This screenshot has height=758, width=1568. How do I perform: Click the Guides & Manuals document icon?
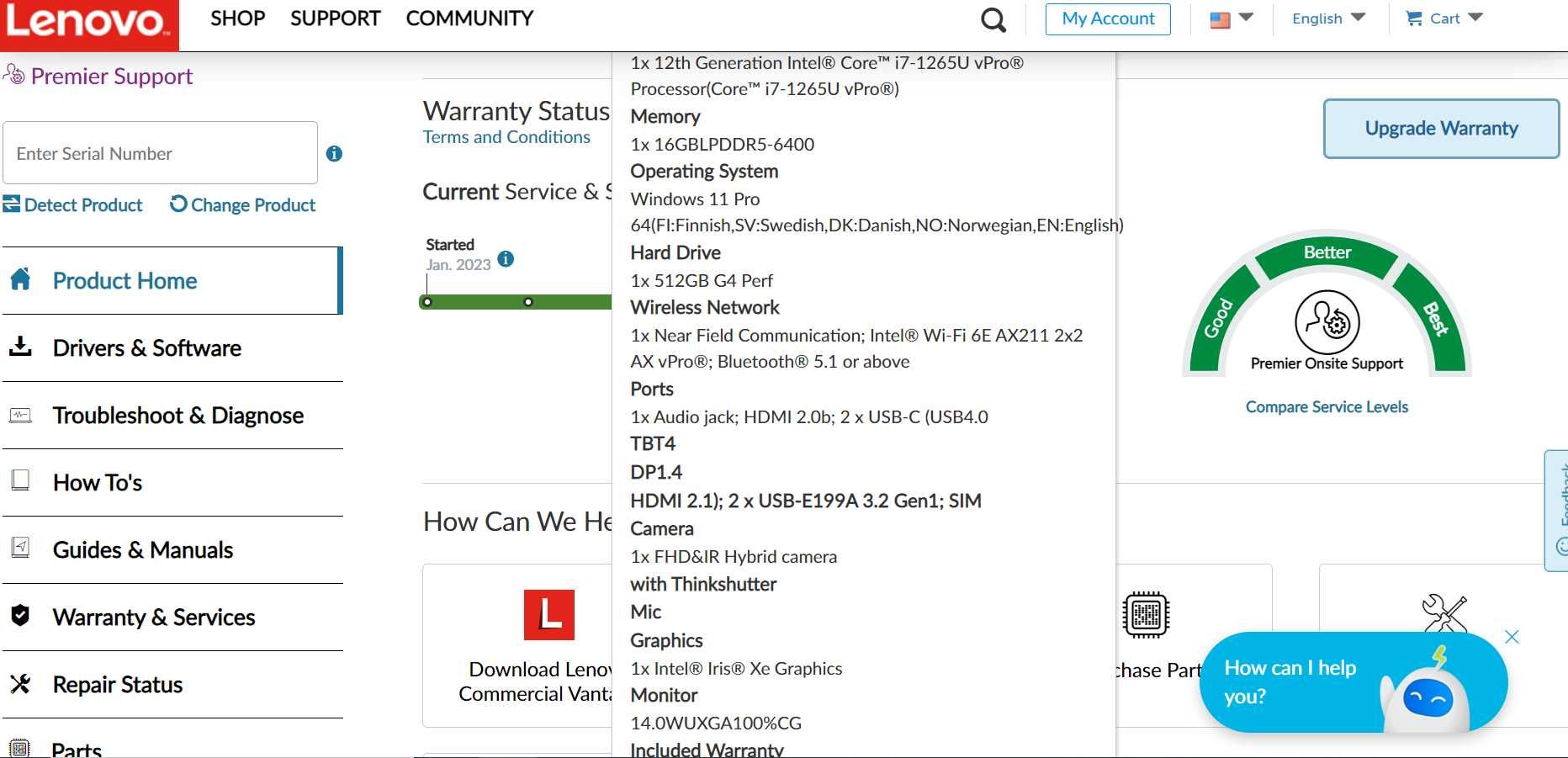pyautogui.click(x=20, y=548)
